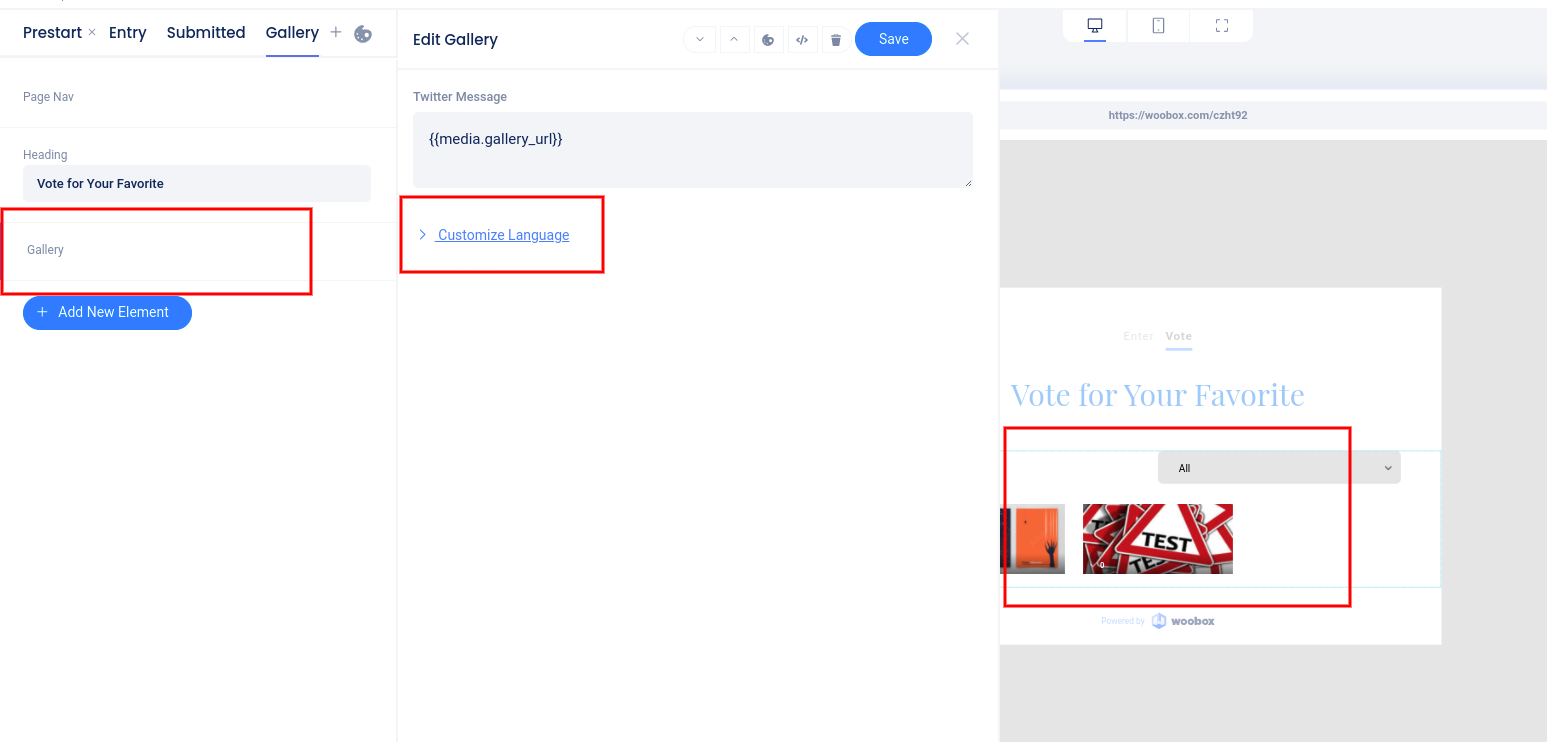The height and width of the screenshot is (742, 1547).
Task: Switch to mobile preview mode
Action: pos(1158,26)
